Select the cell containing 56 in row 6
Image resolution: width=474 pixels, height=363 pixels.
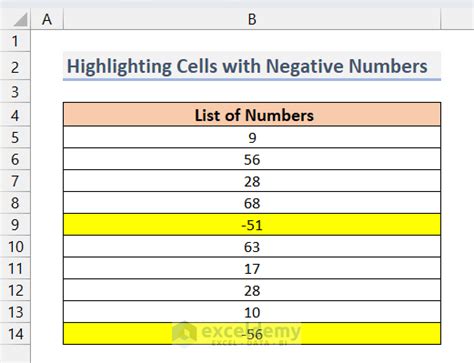pyautogui.click(x=252, y=159)
